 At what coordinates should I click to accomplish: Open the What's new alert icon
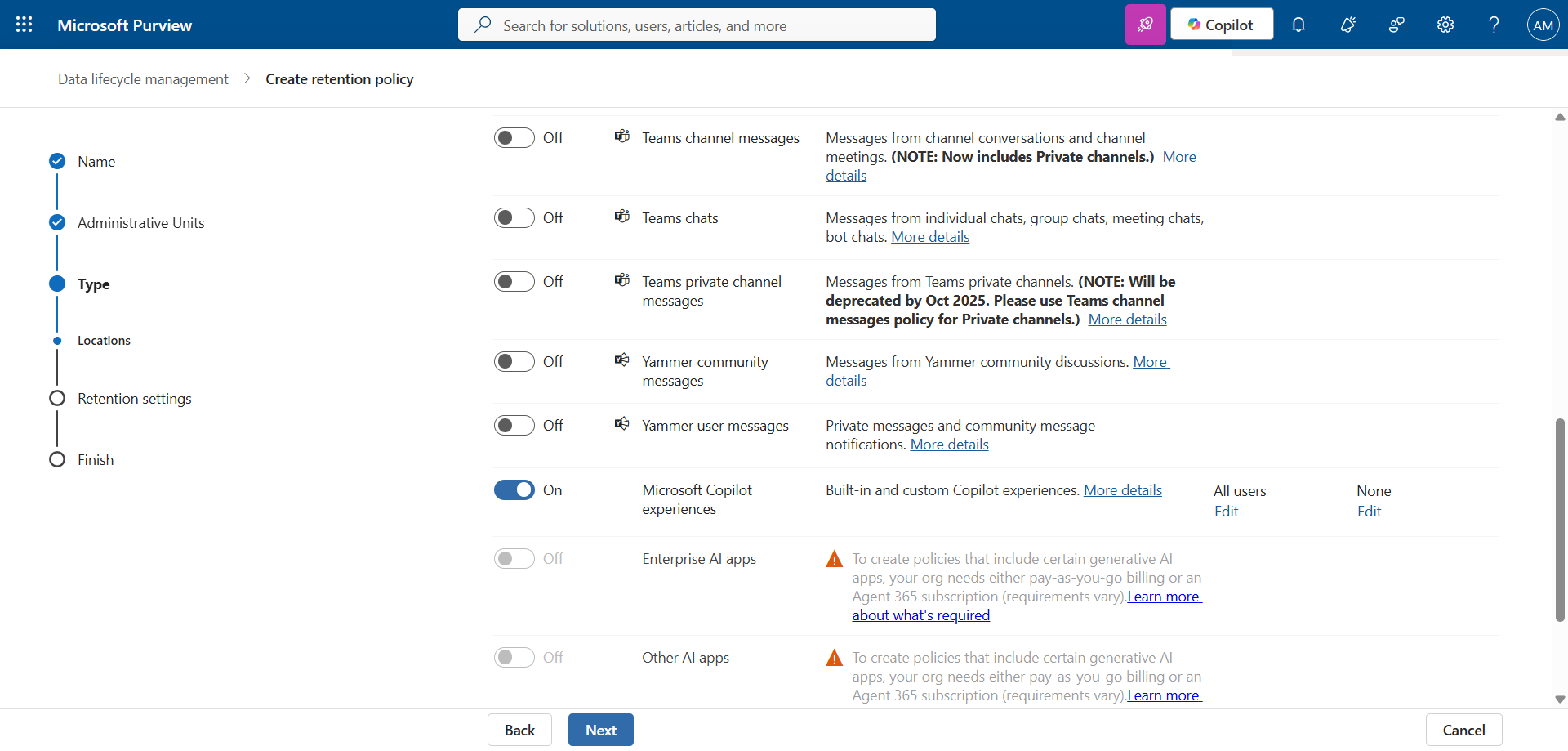click(x=1347, y=25)
